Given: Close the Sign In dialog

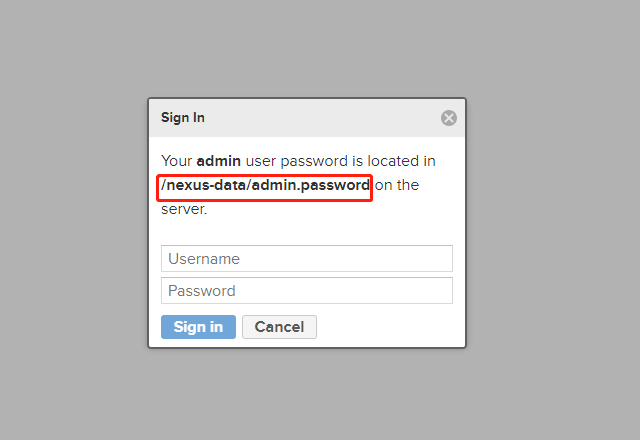Looking at the screenshot, I should pos(449,118).
